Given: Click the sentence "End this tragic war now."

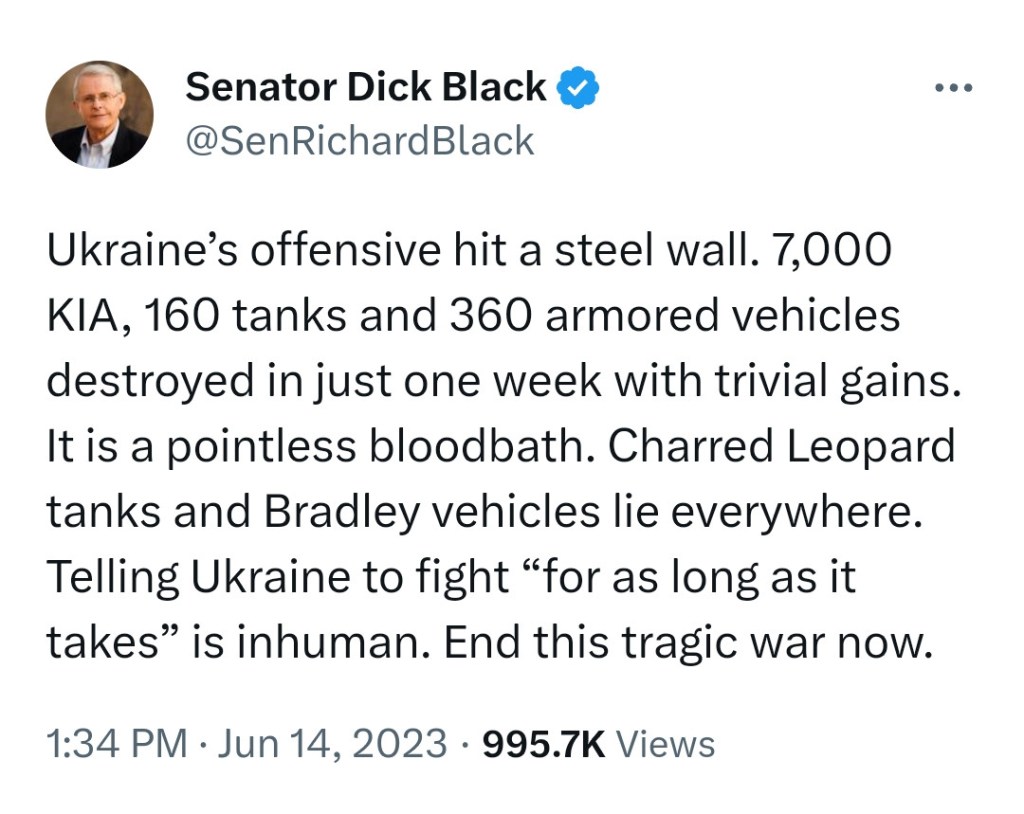Looking at the screenshot, I should (x=688, y=642).
